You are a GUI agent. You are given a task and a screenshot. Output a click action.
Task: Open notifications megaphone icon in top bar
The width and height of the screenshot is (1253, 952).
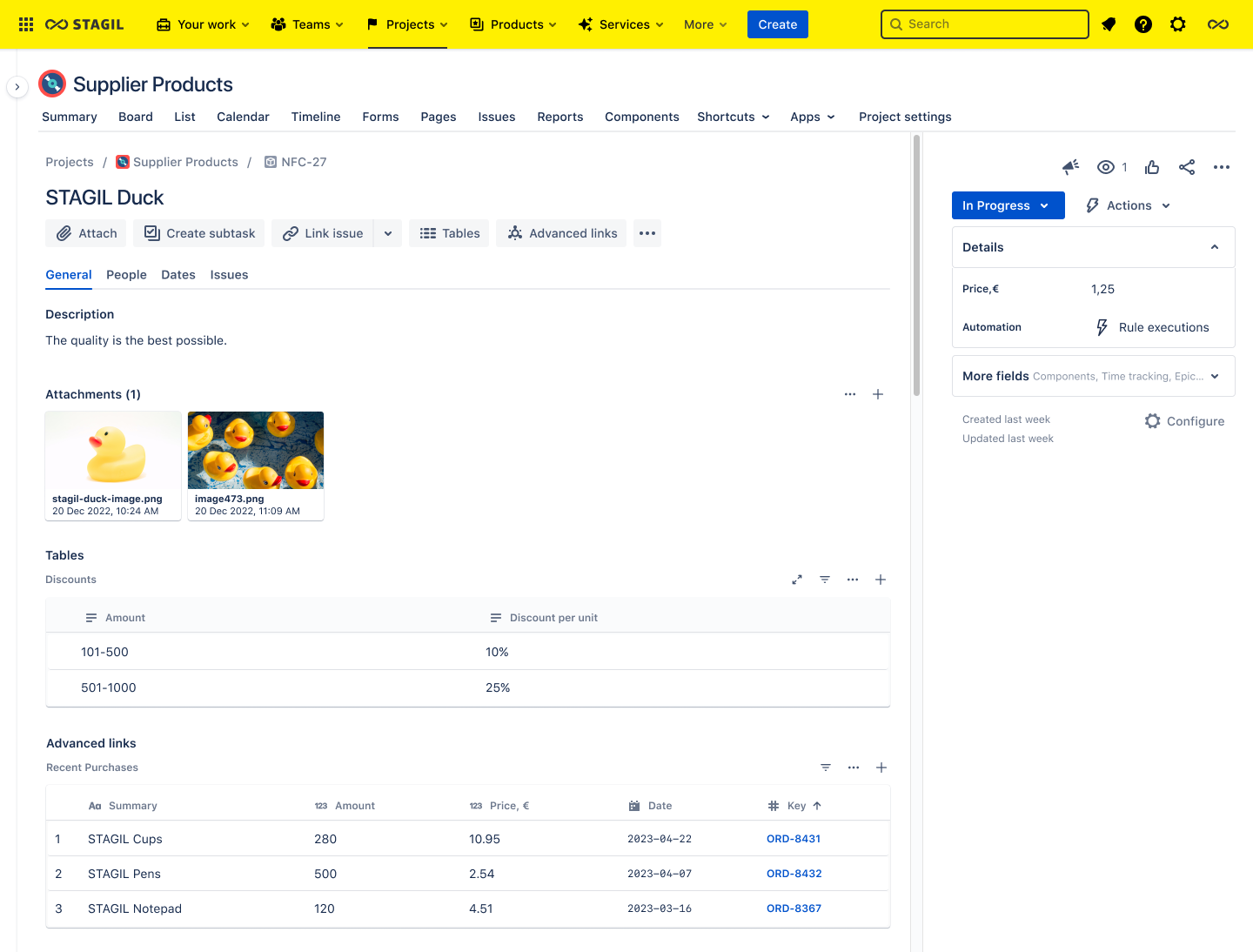1109,24
